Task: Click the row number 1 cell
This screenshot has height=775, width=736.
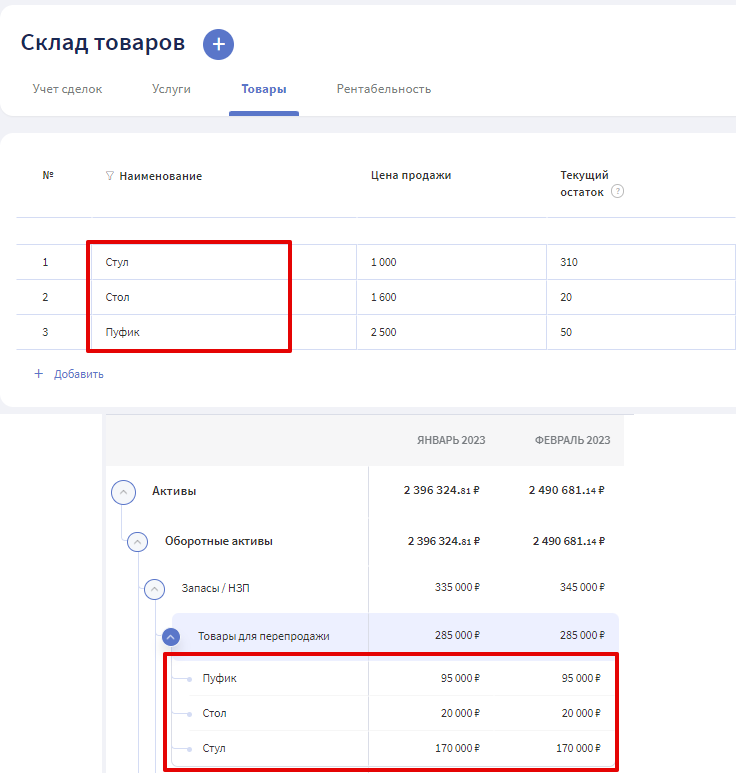Action: click(45, 262)
